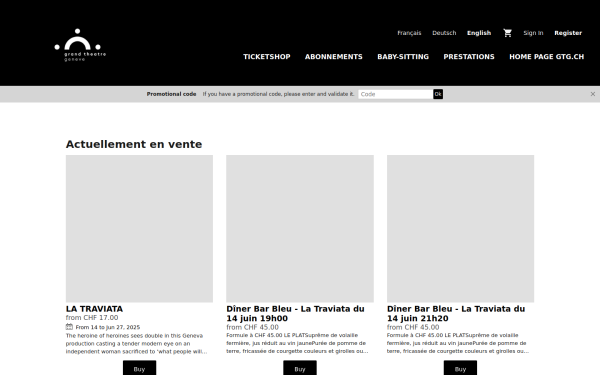Click 'Promotional code' label

pyautogui.click(x=171, y=94)
